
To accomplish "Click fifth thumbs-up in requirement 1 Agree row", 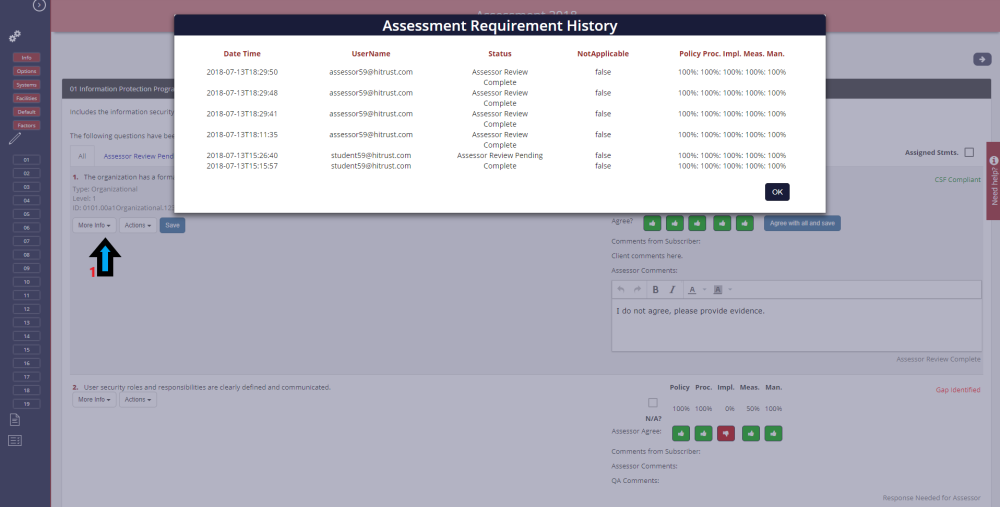I will click(745, 223).
